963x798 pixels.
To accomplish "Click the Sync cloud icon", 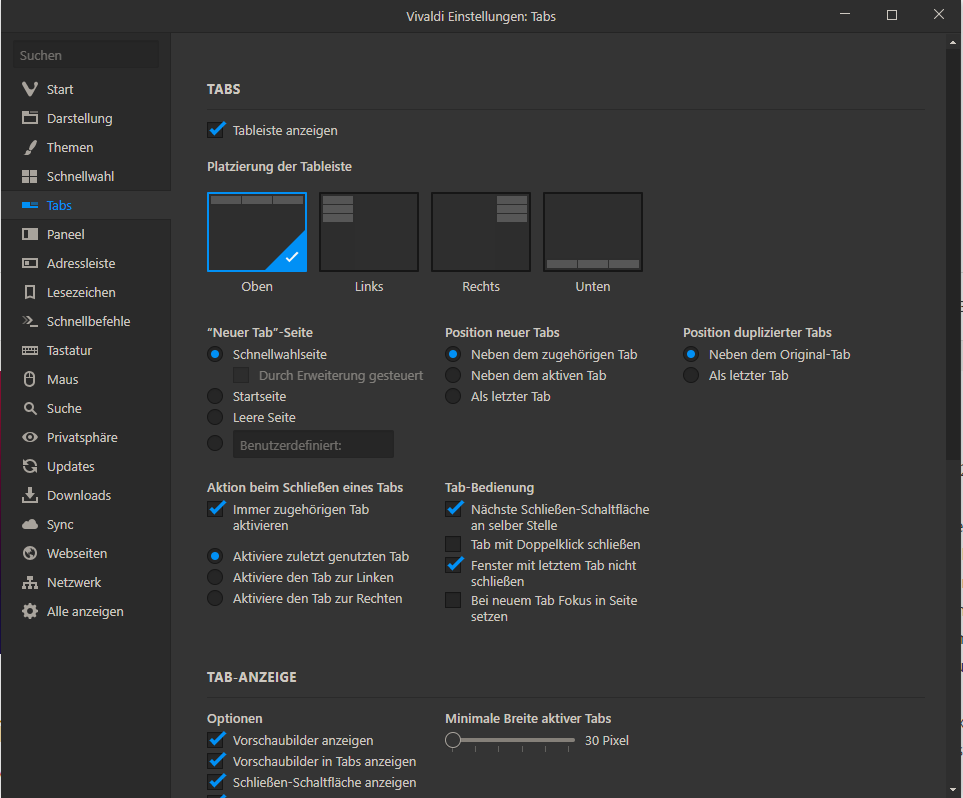I will click(30, 524).
